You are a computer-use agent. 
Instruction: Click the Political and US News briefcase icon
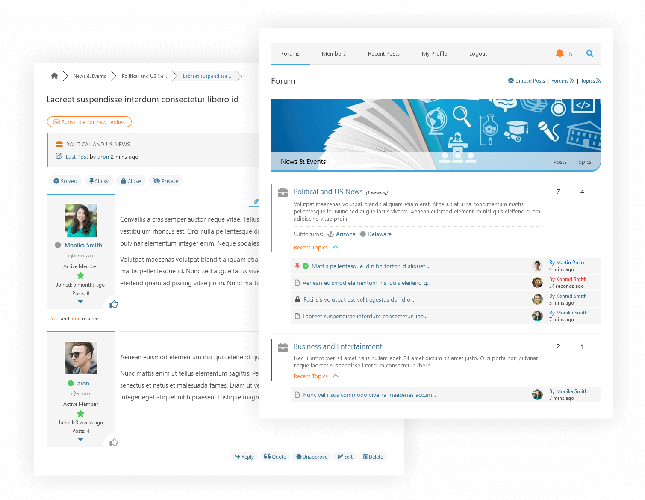[x=283, y=191]
